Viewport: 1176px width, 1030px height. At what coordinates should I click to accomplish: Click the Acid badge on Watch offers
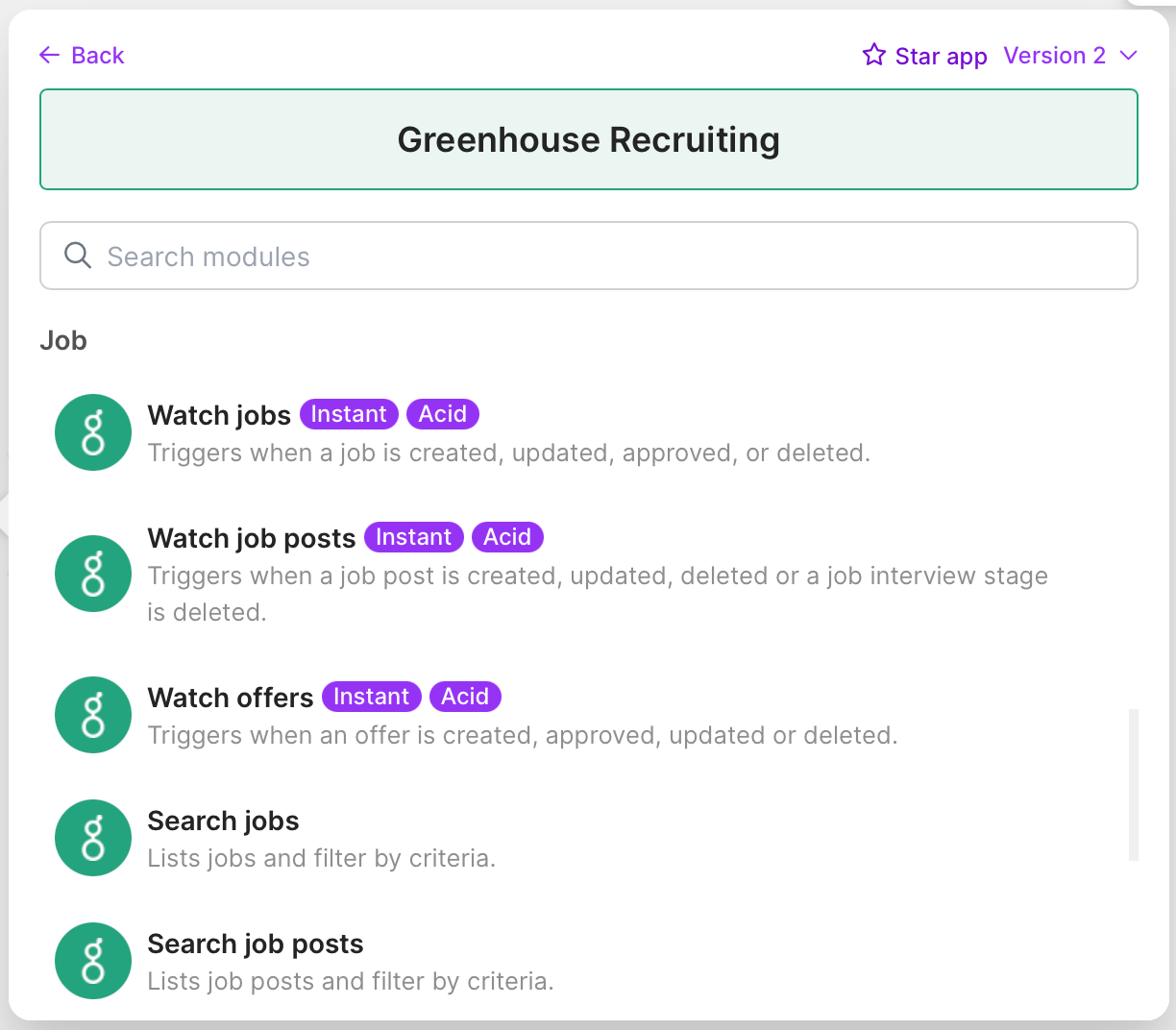tap(465, 697)
